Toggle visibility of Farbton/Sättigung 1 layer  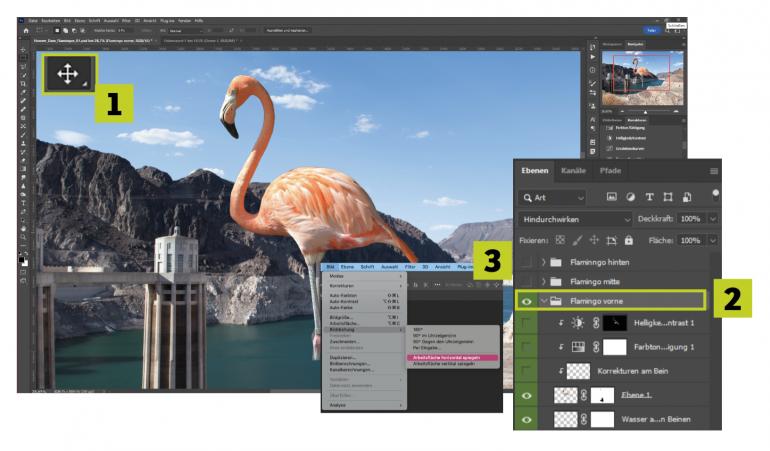526,347
